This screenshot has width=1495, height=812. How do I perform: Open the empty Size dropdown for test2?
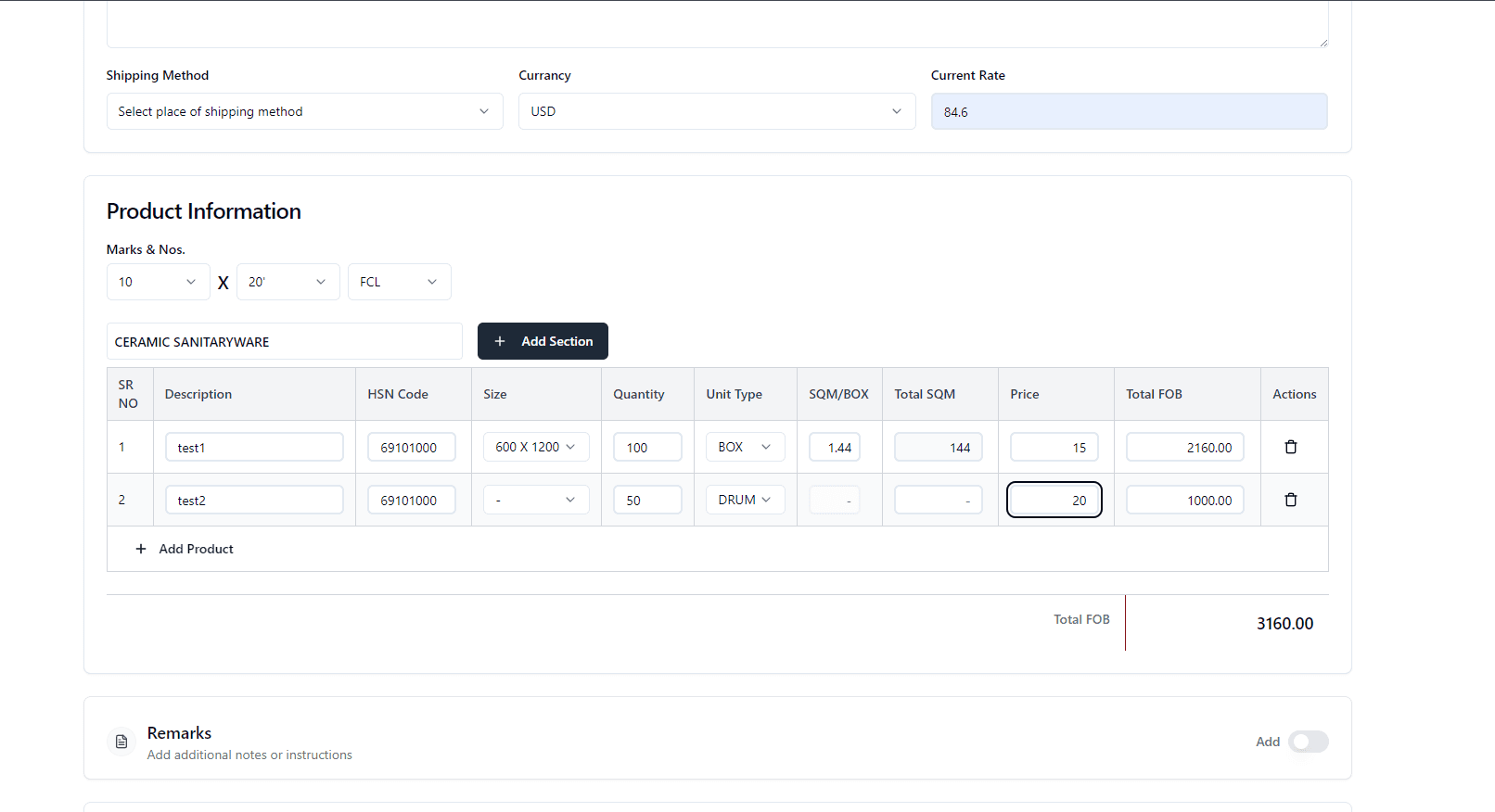536,500
